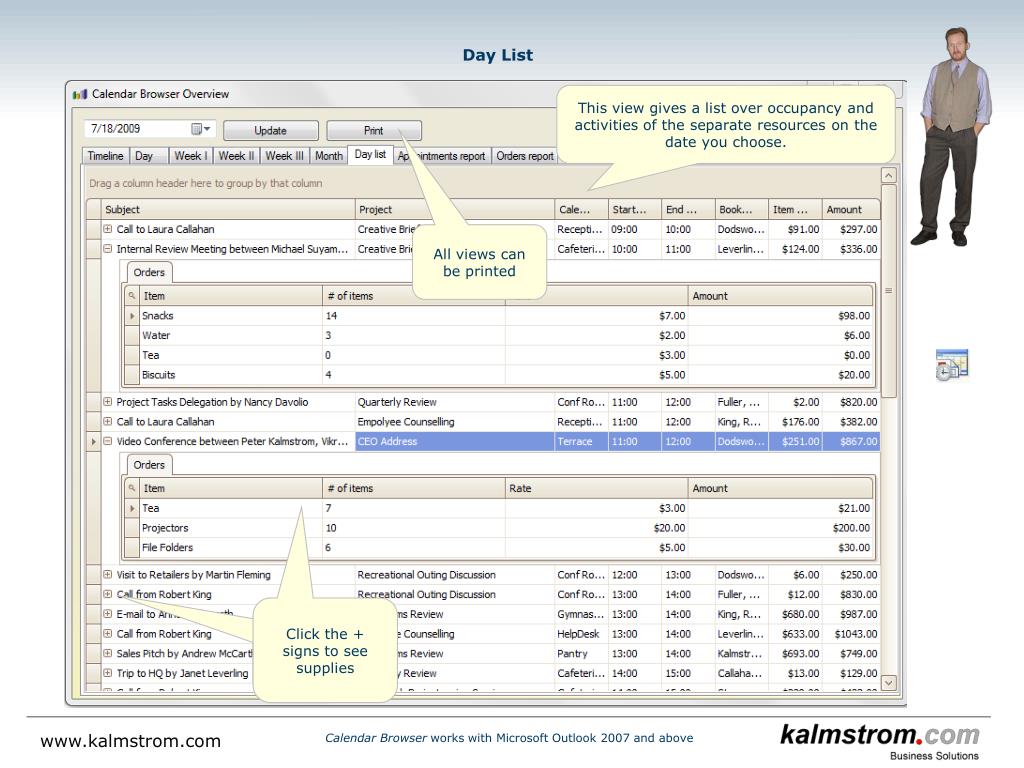Click the vertical scrollbar thumb
Screen dimensions: 1024x768
[888, 291]
